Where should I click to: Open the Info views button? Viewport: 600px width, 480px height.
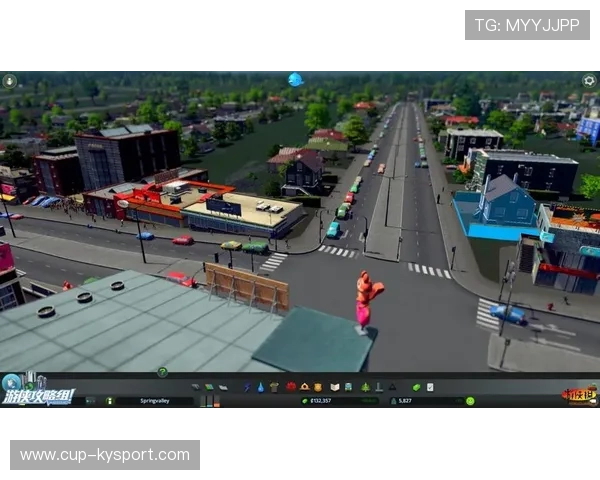pos(10,81)
